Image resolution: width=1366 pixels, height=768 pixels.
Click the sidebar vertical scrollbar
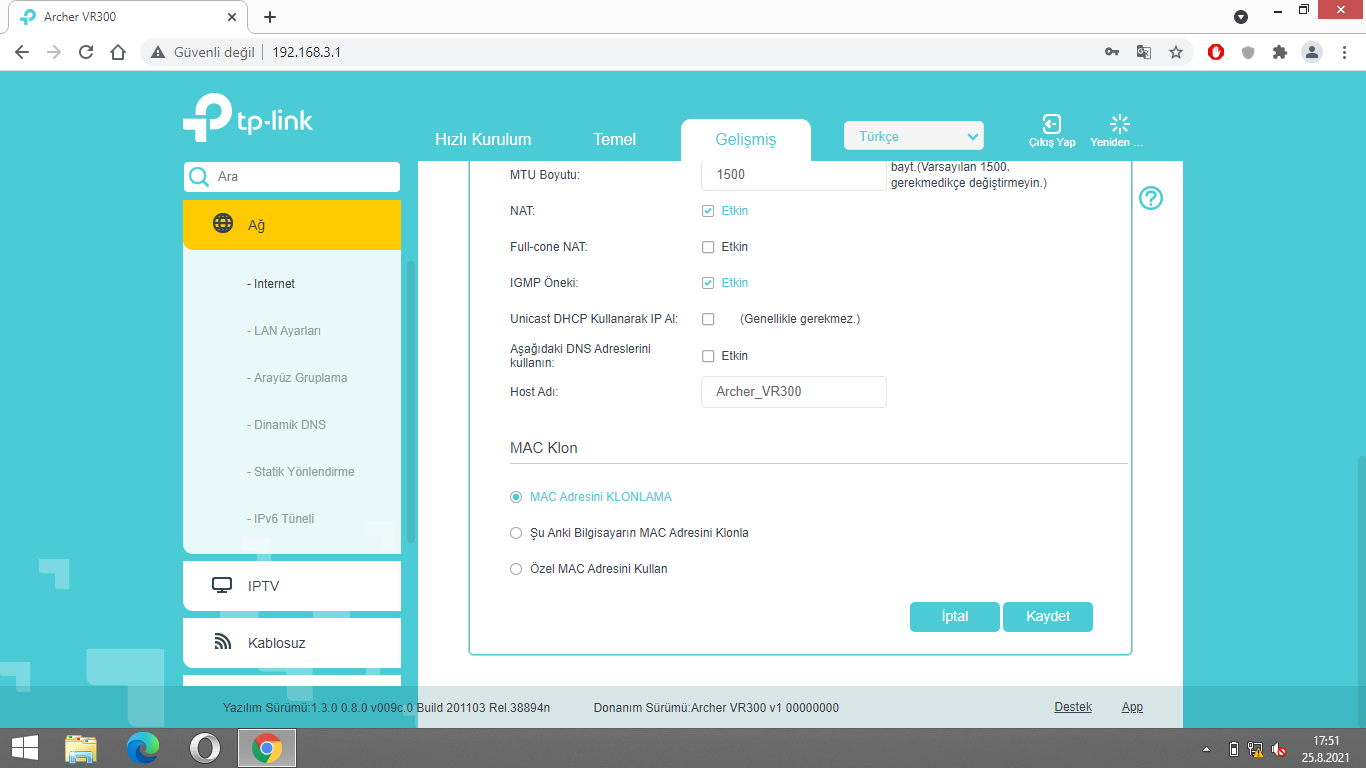point(410,400)
